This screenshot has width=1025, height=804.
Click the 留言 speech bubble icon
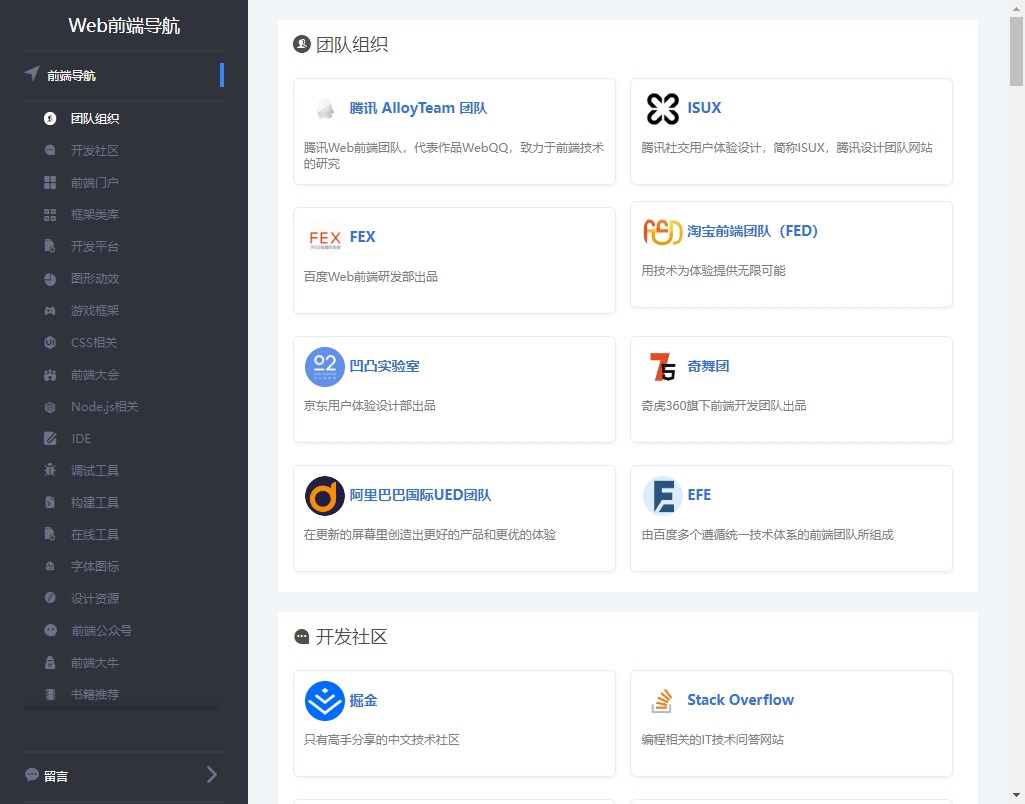tap(31, 775)
